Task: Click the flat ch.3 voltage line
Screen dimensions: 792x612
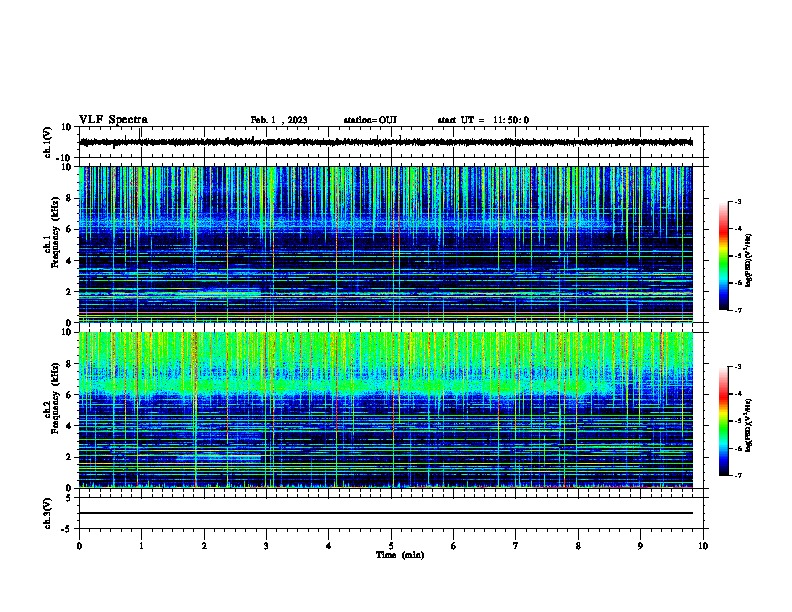Action: coord(386,513)
